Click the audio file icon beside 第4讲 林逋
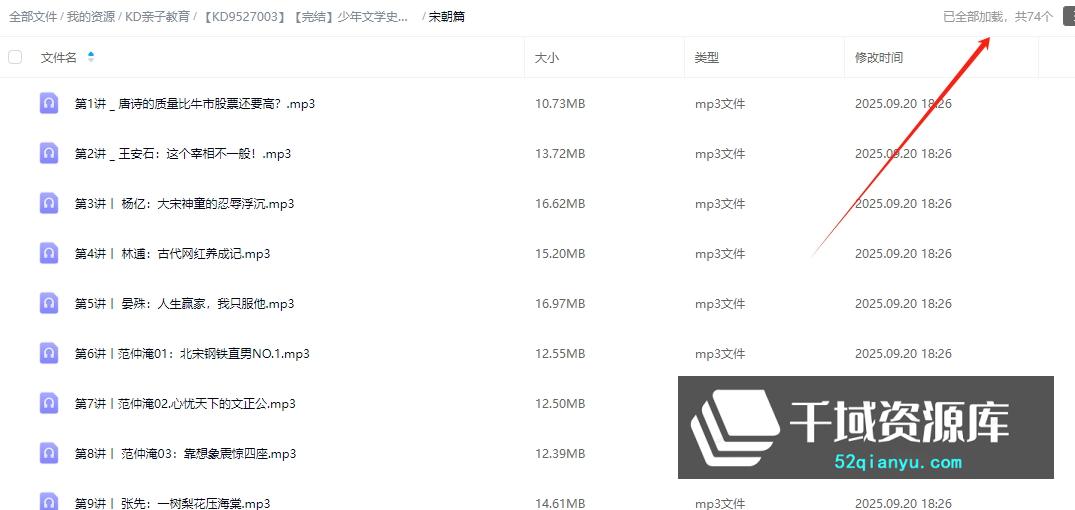This screenshot has height=510, width=1075. pyautogui.click(x=49, y=254)
